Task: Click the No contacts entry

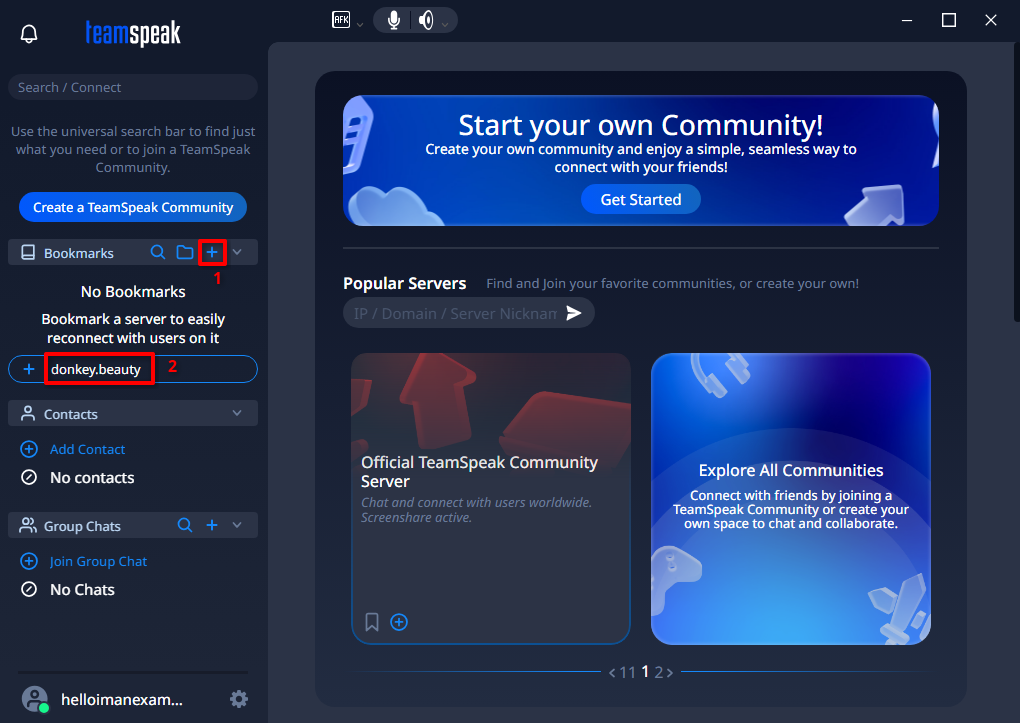Action: [92, 478]
